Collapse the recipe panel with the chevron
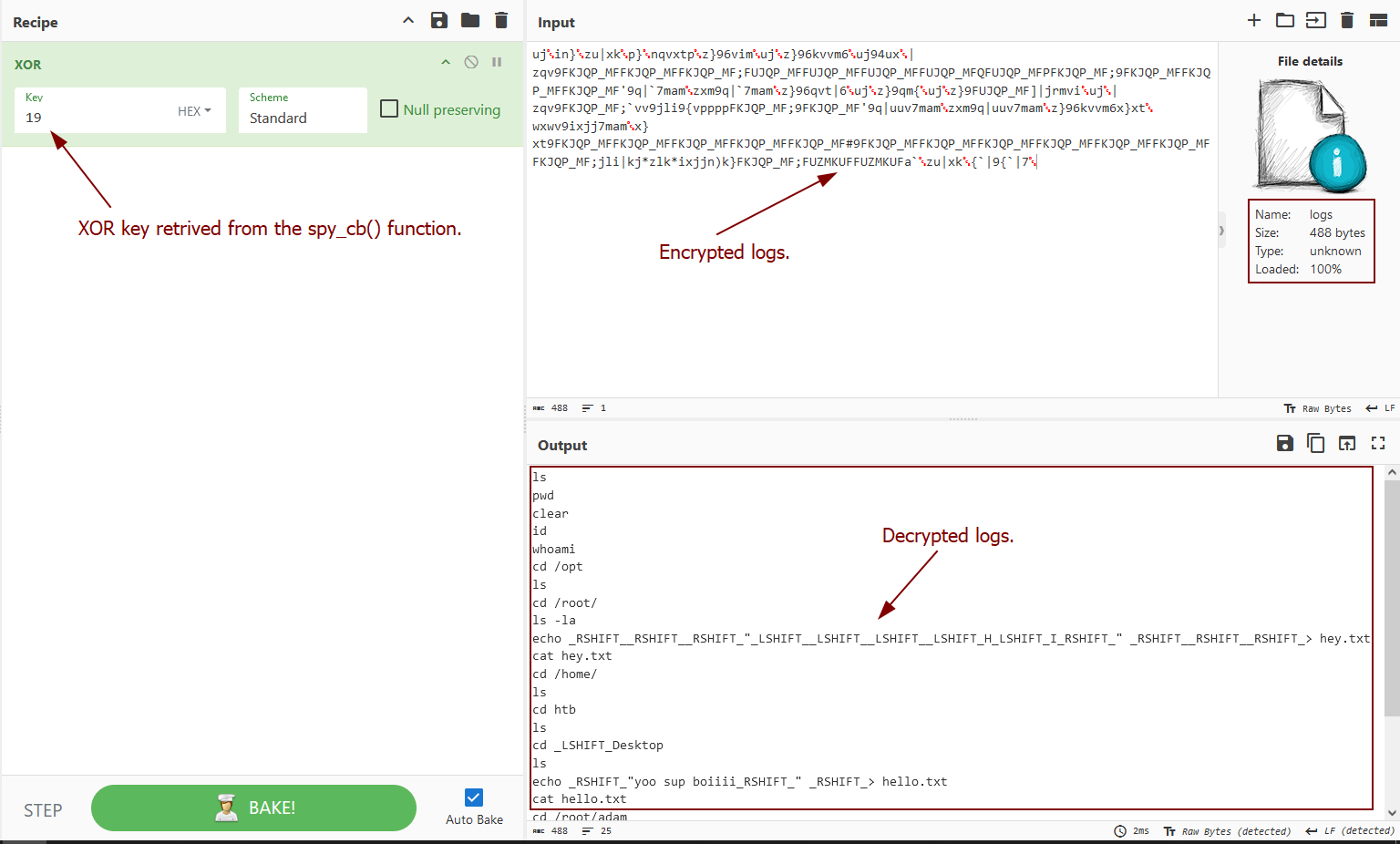 (408, 20)
